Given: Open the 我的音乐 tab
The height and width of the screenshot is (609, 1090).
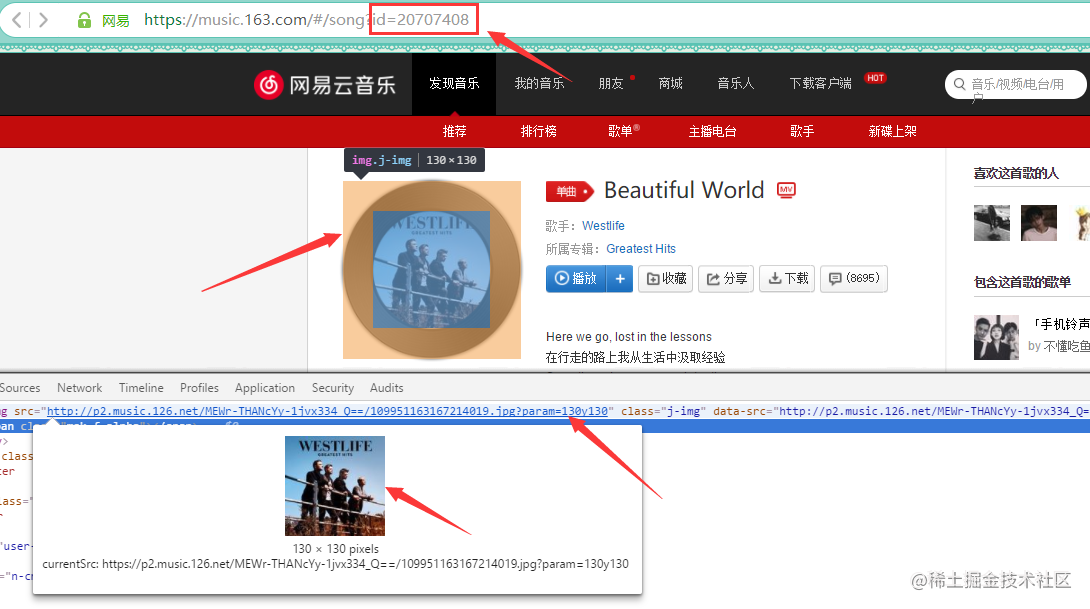Looking at the screenshot, I should tap(539, 83).
